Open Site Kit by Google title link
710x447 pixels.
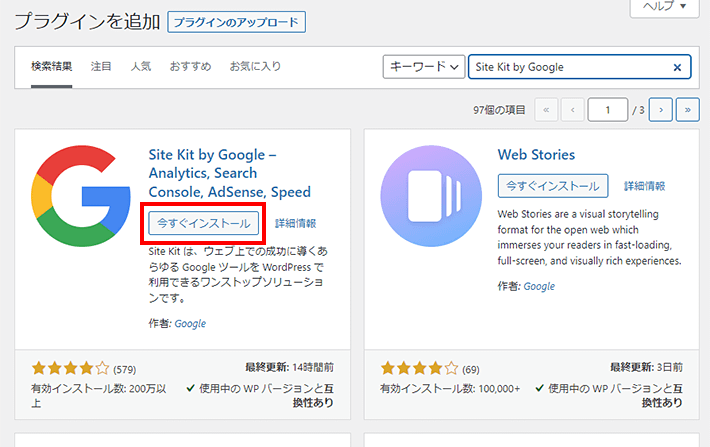pyautogui.click(x=230, y=173)
